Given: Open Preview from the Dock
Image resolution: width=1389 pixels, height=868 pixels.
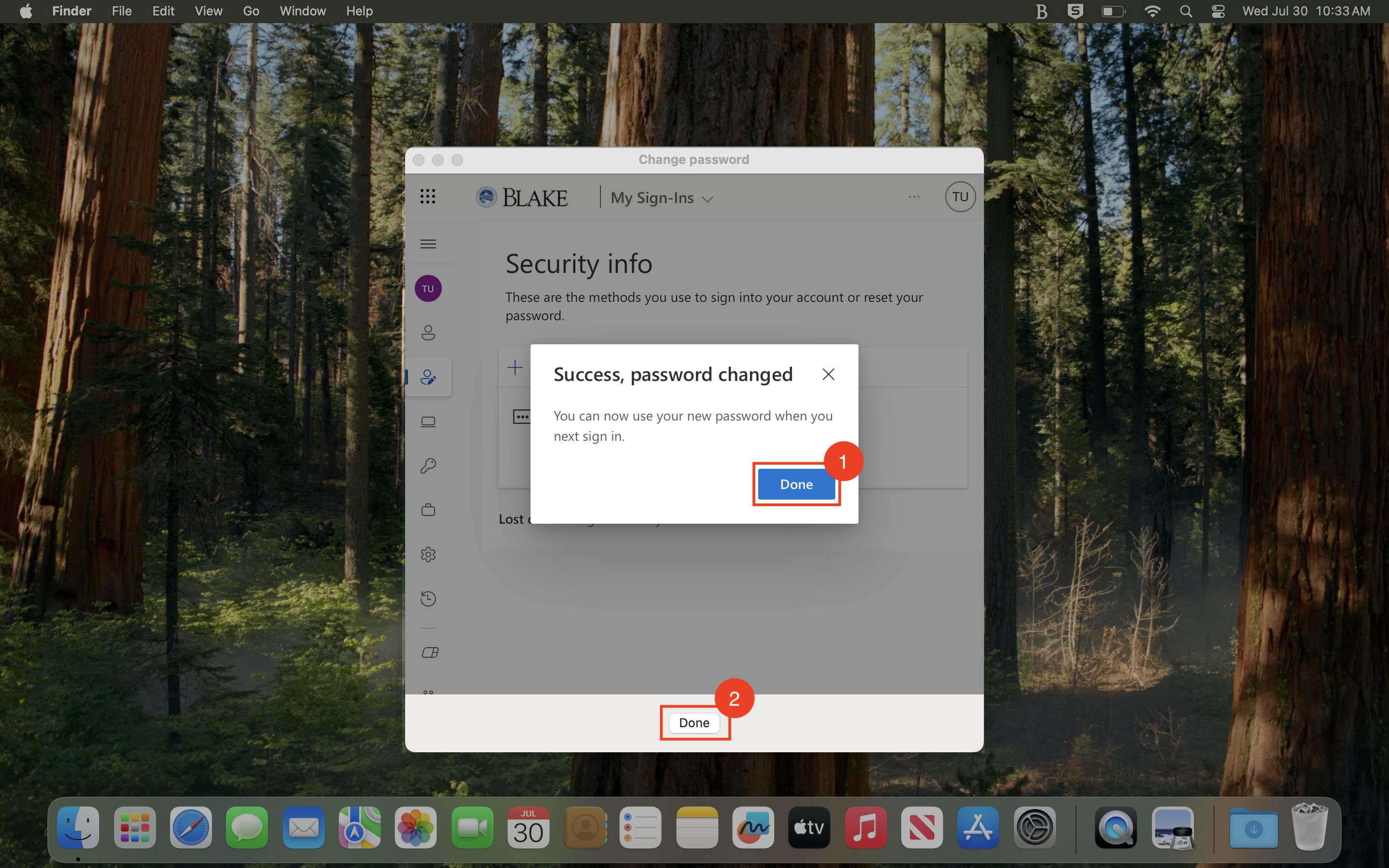Looking at the screenshot, I should pyautogui.click(x=1173, y=827).
